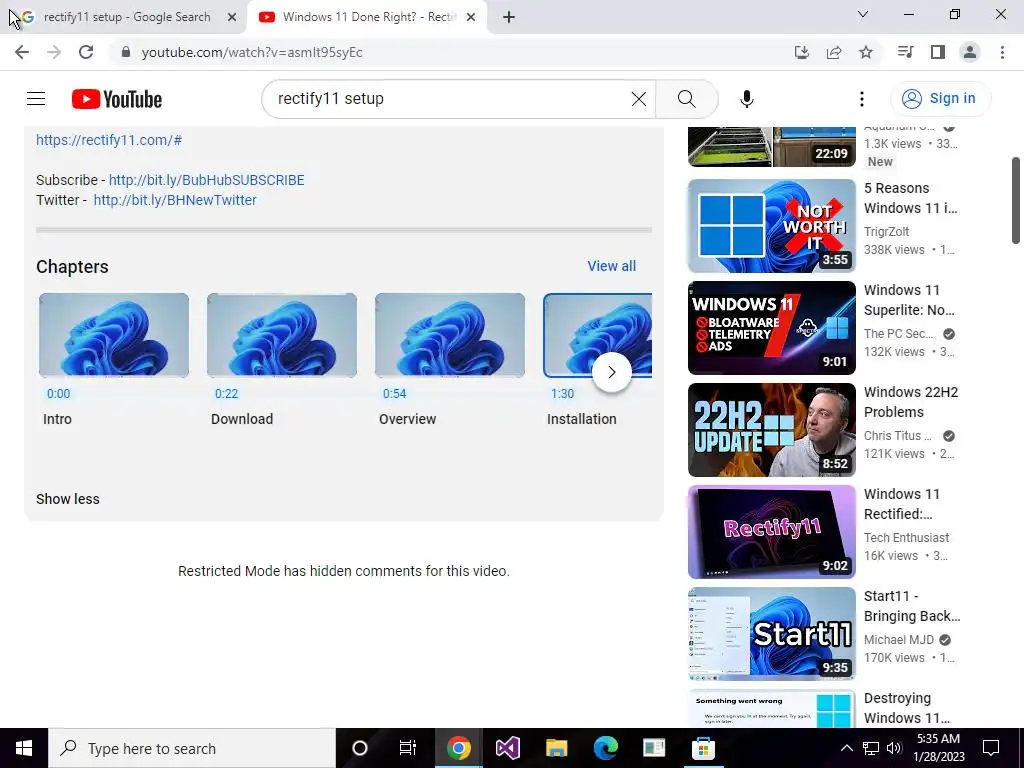Click the taskbar search box
The width and height of the screenshot is (1024, 768).
(192, 748)
